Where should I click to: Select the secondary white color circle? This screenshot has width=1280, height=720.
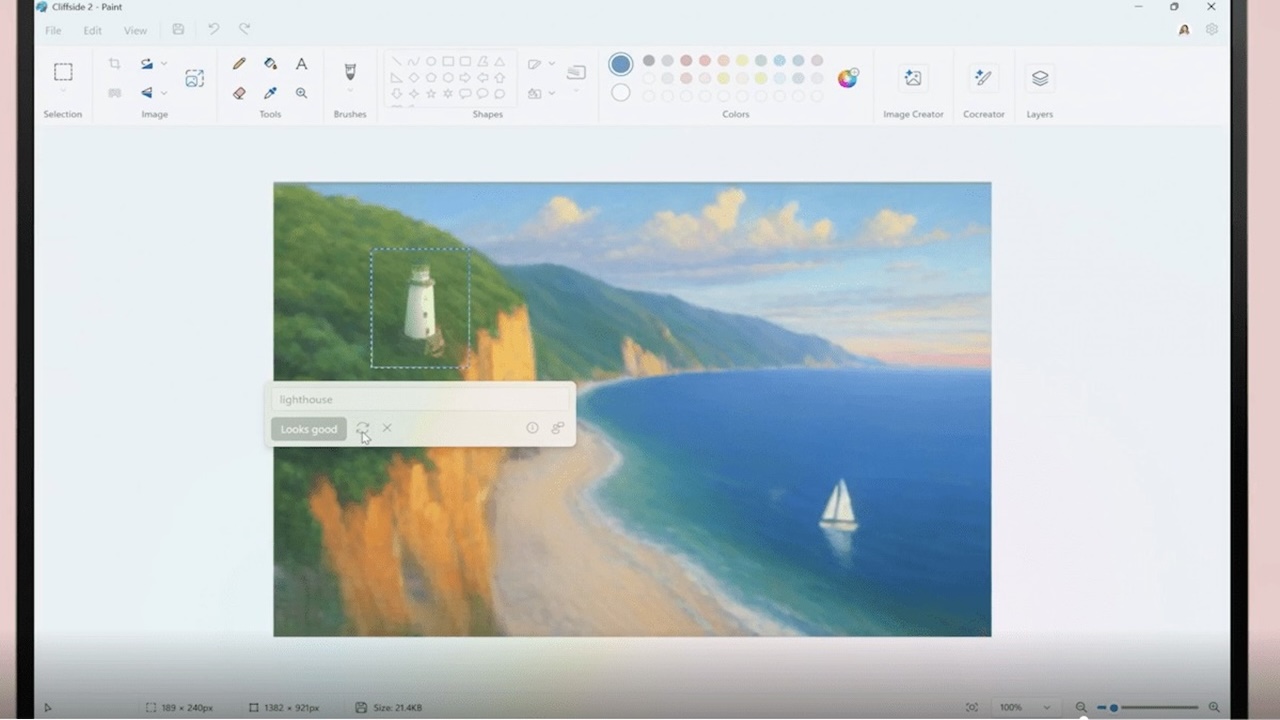pyautogui.click(x=620, y=93)
